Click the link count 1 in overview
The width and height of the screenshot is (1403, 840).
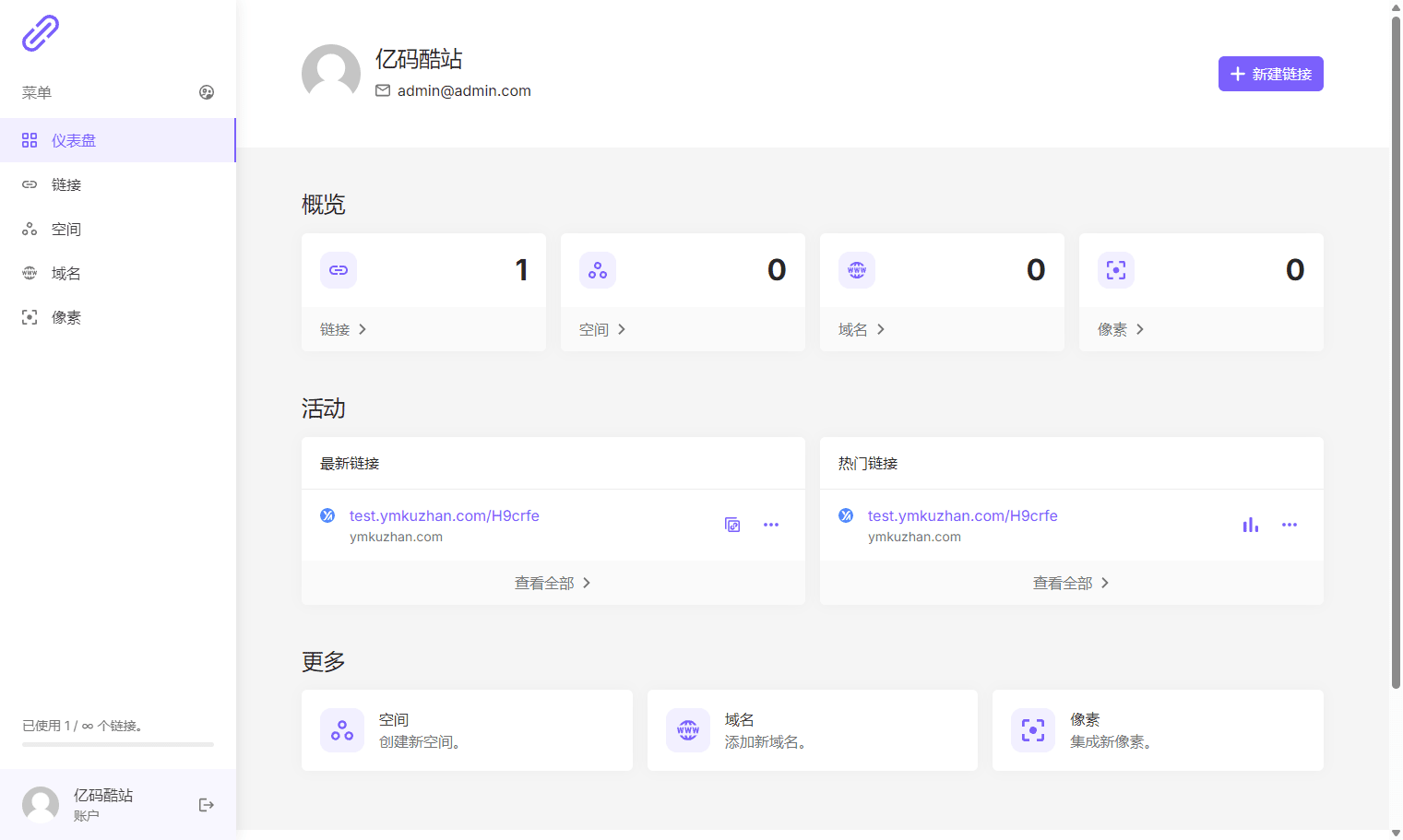(x=521, y=269)
